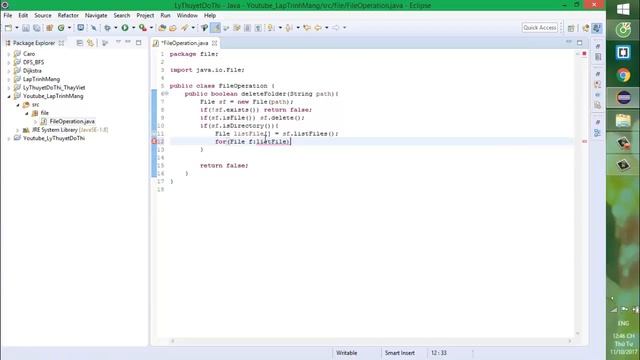The image size is (640, 360).
Task: Select Youtube_LyThuyetDoThi project
Action: point(53,138)
